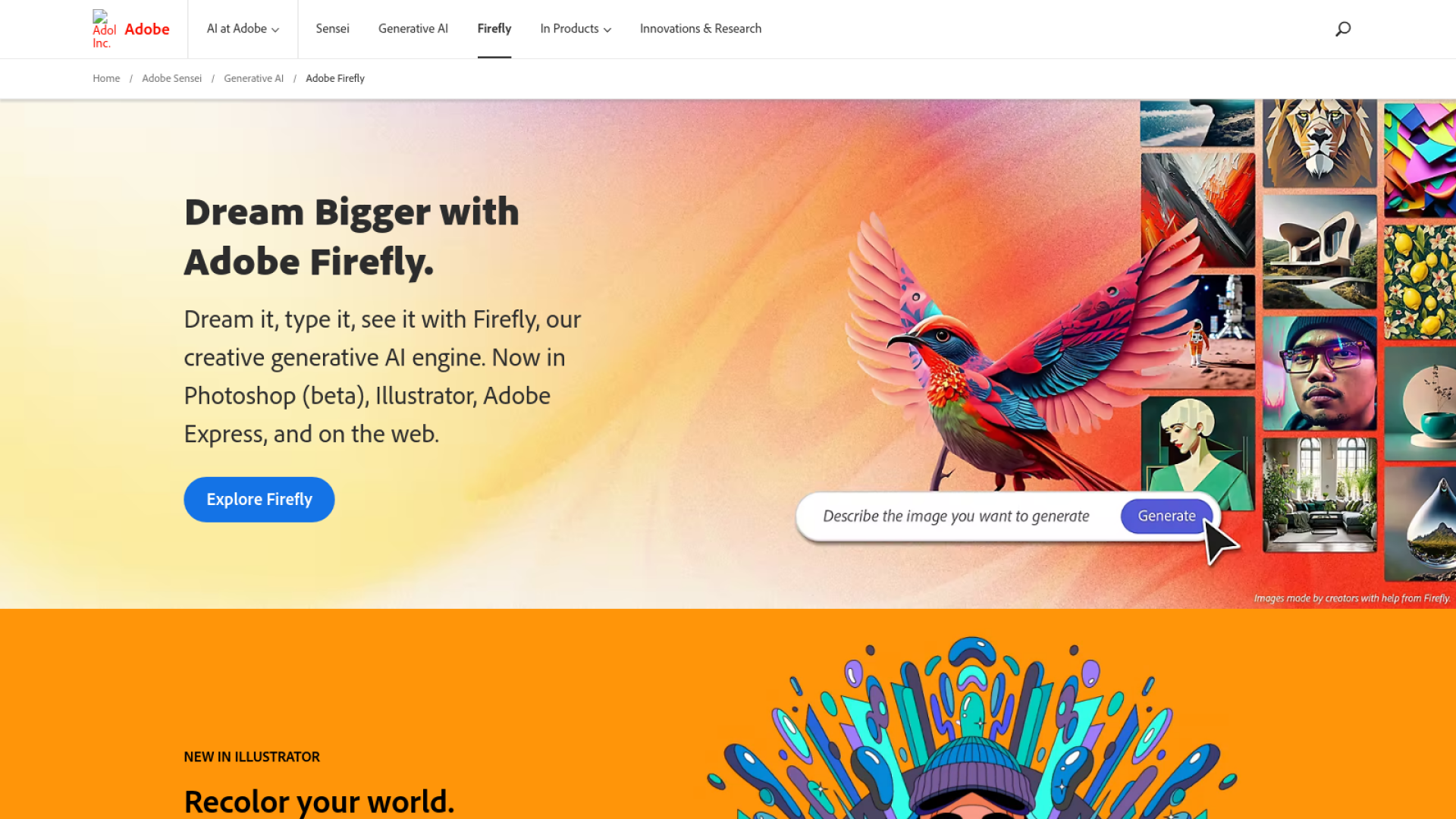Click the Explore Firefly button
Viewport: 1456px width, 819px height.
(x=259, y=500)
